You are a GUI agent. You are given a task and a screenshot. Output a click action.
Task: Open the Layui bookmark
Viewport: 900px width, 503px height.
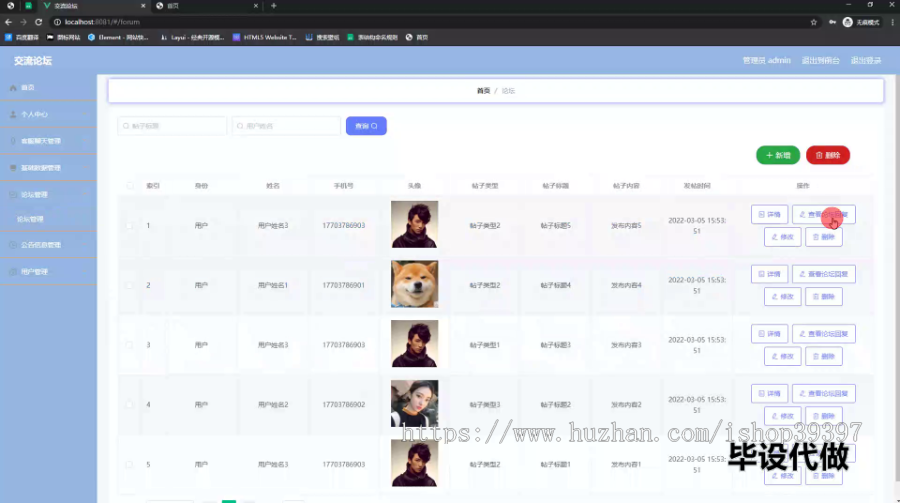pos(192,37)
